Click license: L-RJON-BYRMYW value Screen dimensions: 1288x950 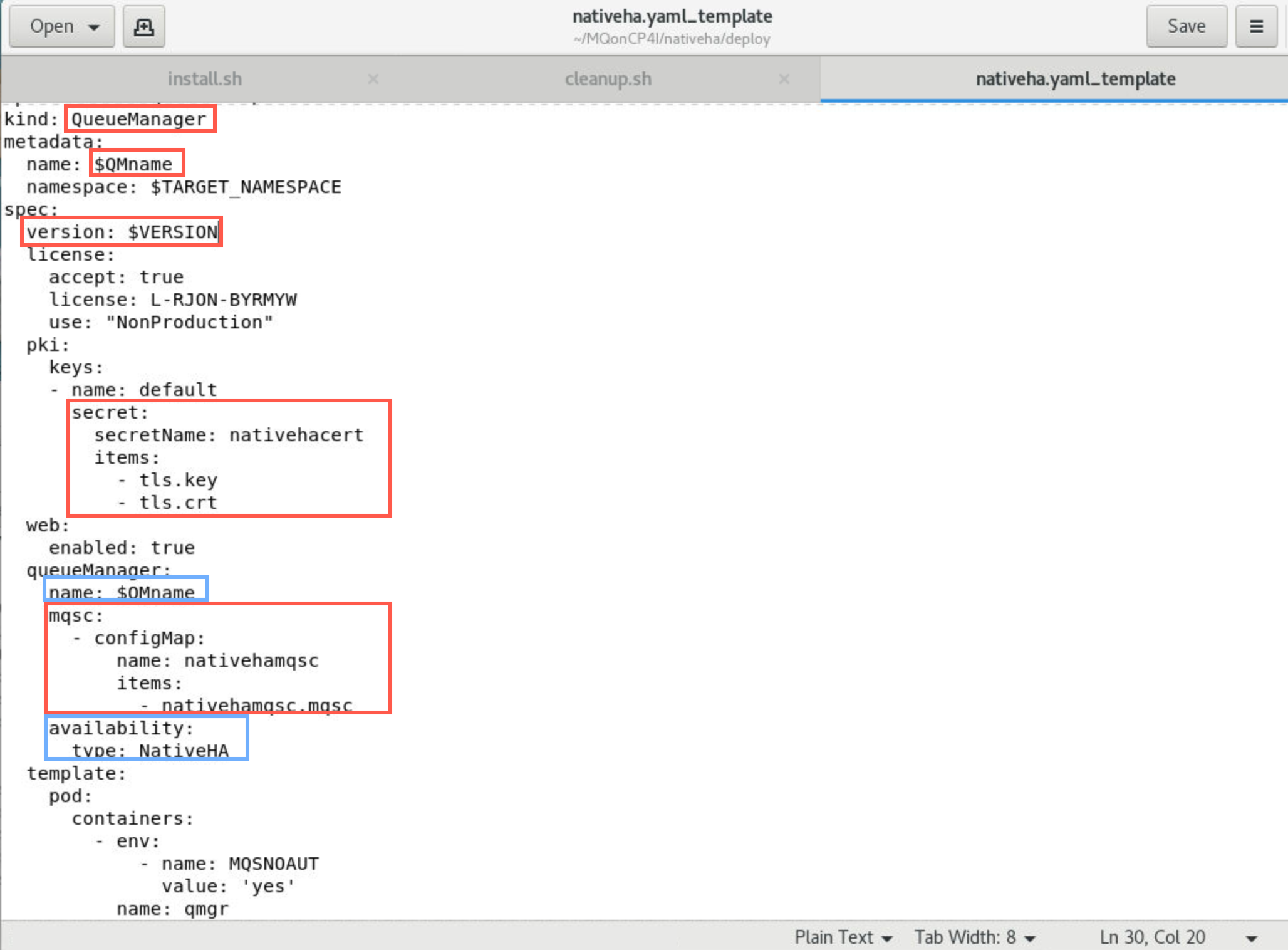click(223, 300)
